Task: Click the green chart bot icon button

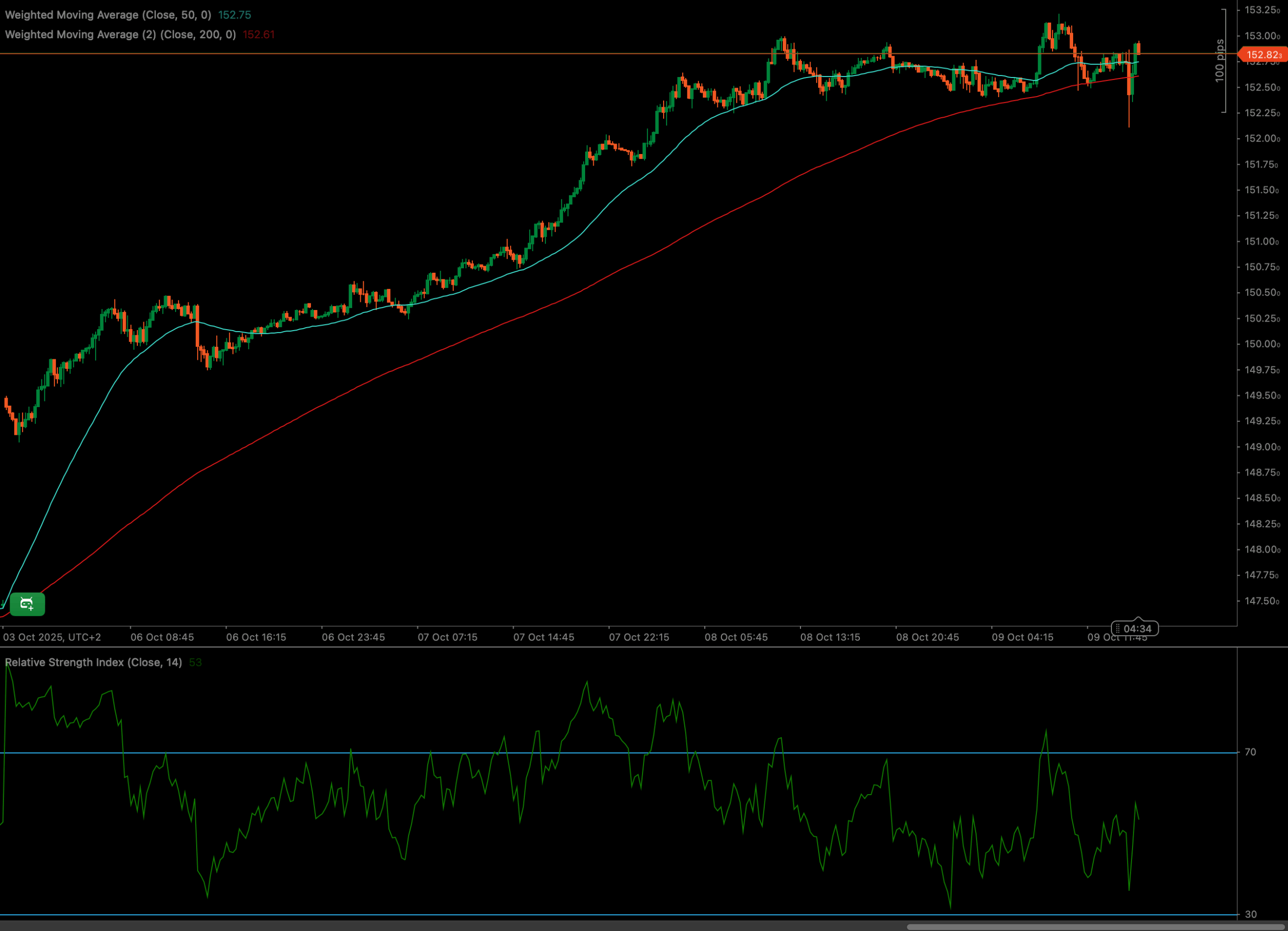Action: click(x=27, y=604)
